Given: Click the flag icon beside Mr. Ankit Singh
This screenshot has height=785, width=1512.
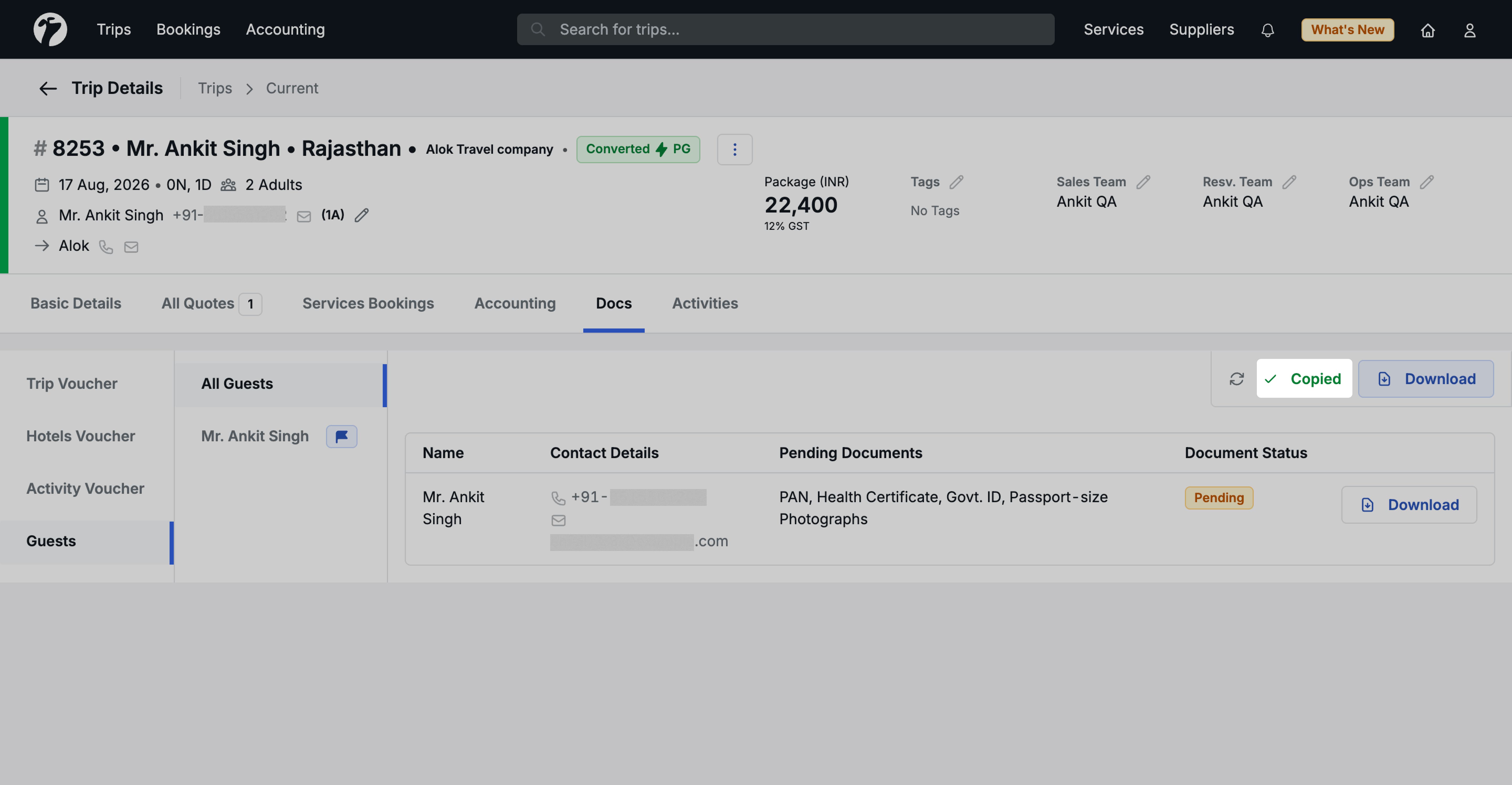Looking at the screenshot, I should tap(342, 437).
